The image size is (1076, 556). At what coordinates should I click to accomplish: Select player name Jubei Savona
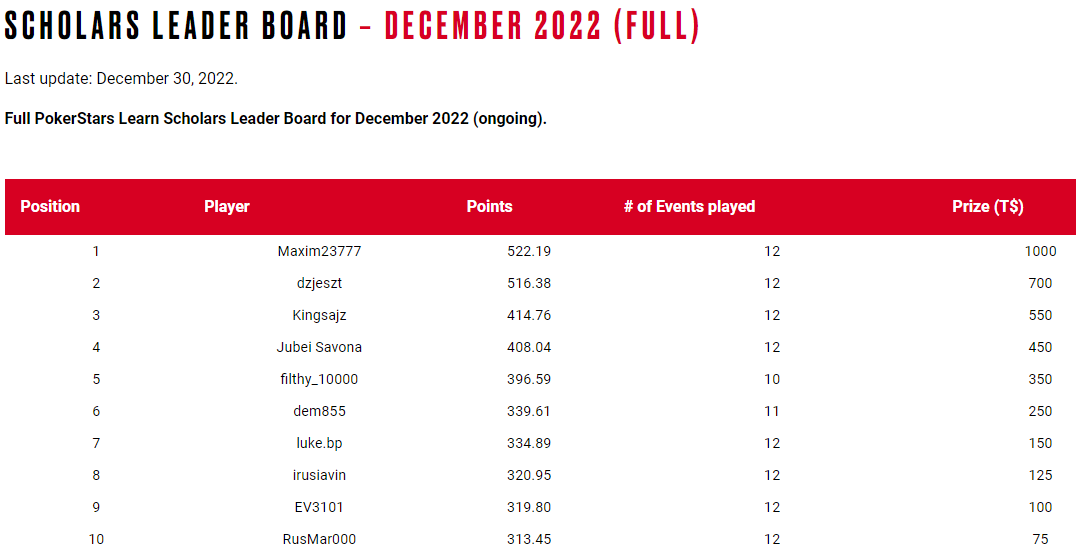tap(319, 347)
